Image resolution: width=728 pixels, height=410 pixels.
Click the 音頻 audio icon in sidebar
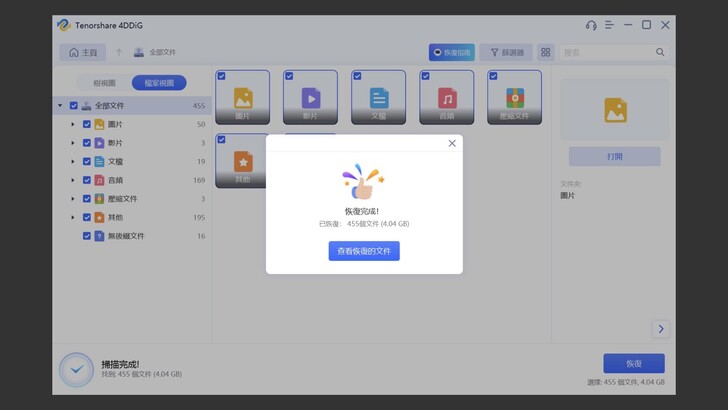(x=99, y=180)
